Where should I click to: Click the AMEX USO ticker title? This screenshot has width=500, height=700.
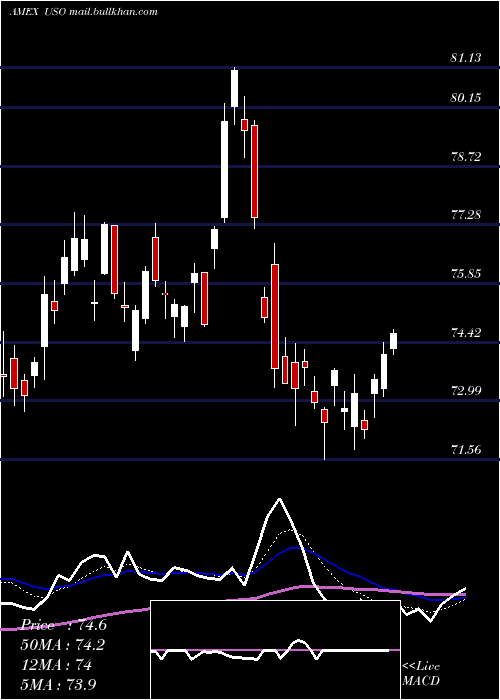pyautogui.click(x=38, y=12)
